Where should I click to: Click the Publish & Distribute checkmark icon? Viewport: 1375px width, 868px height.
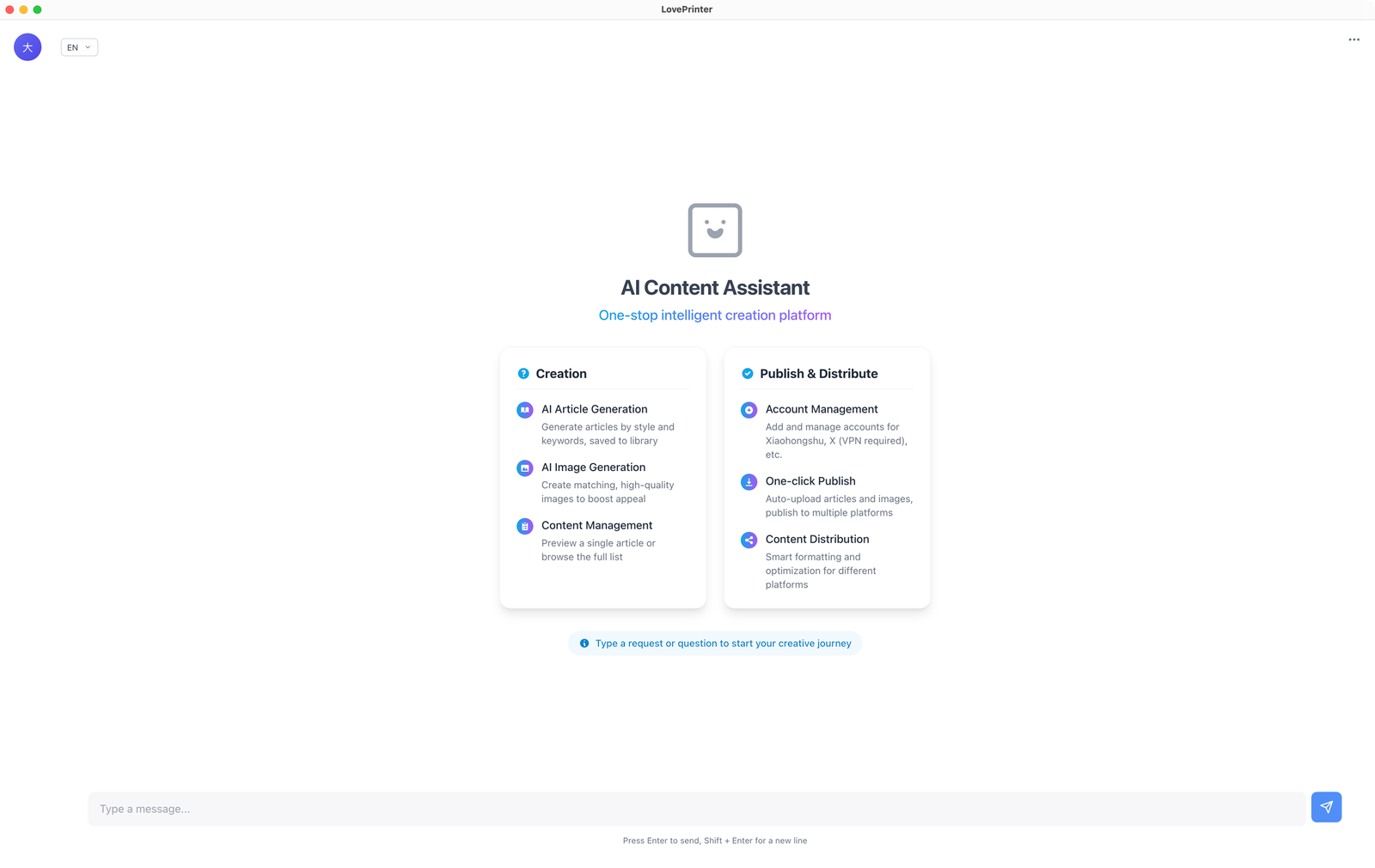(x=748, y=374)
